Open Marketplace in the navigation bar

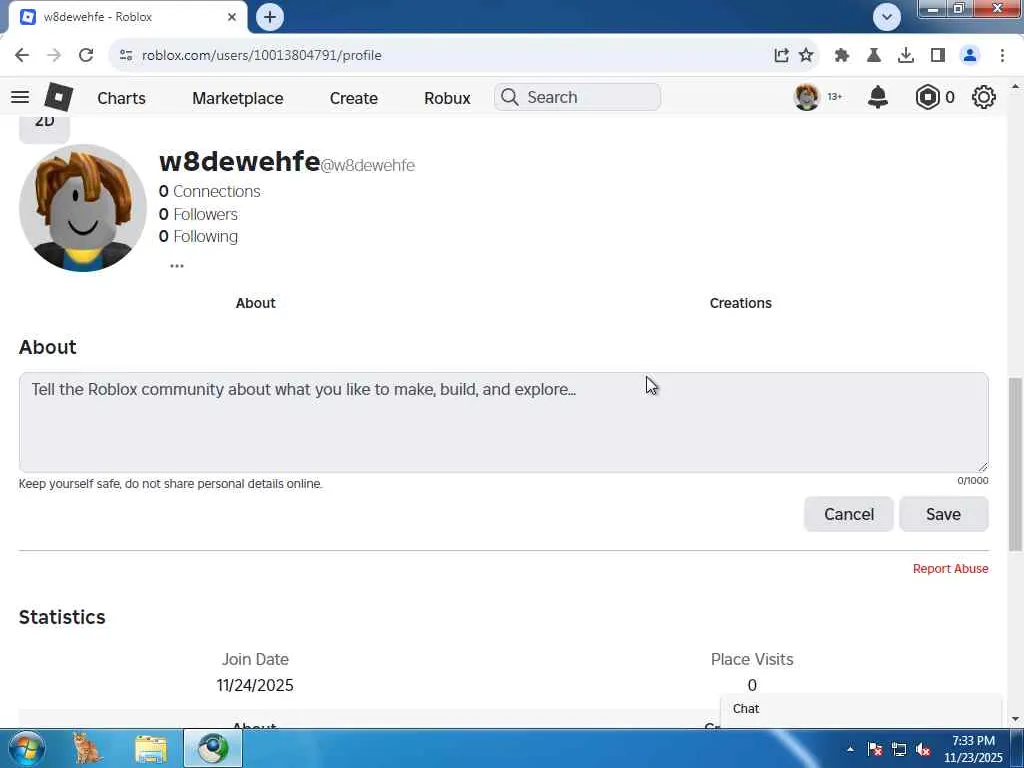(x=238, y=98)
